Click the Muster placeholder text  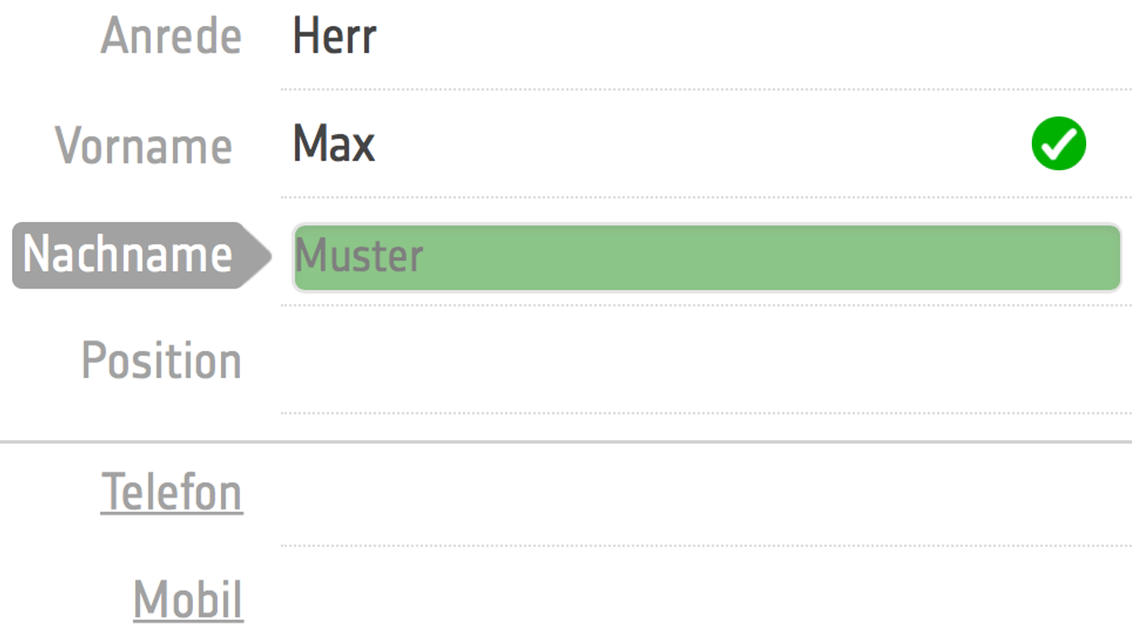click(x=359, y=255)
